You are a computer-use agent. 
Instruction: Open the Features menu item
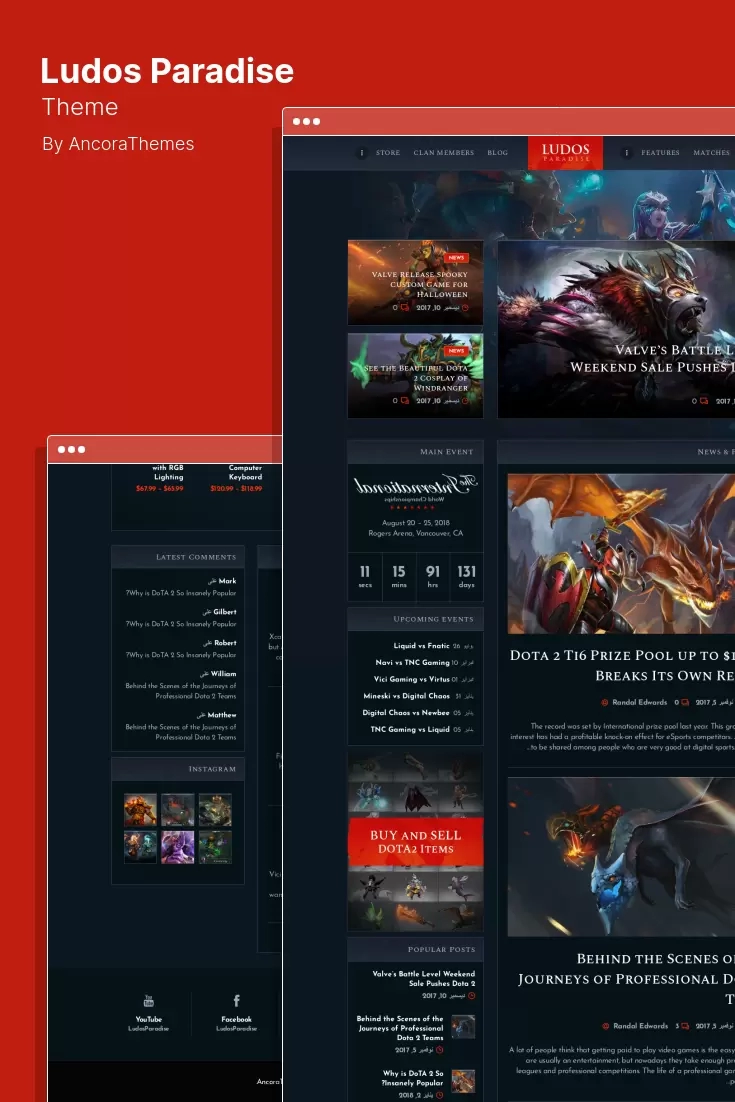pos(660,153)
